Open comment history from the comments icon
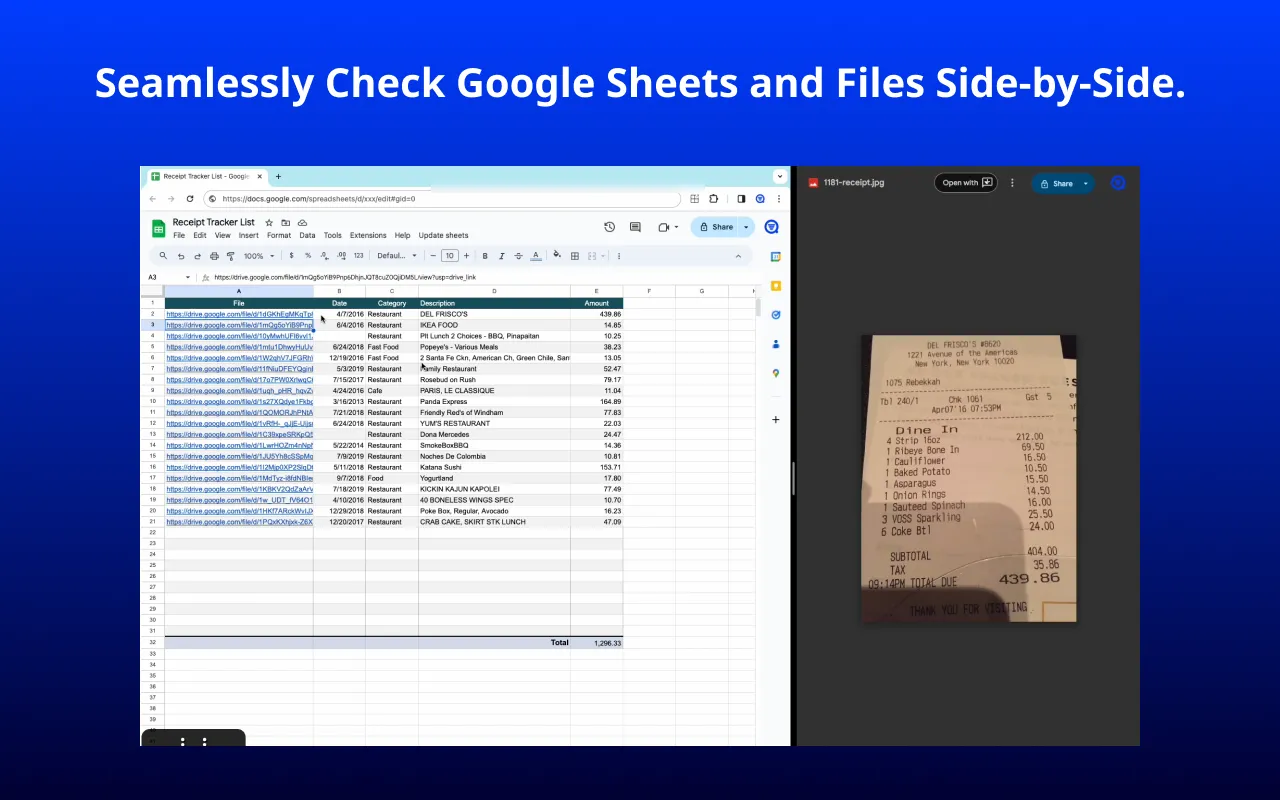This screenshot has width=1280, height=800. pyautogui.click(x=635, y=227)
